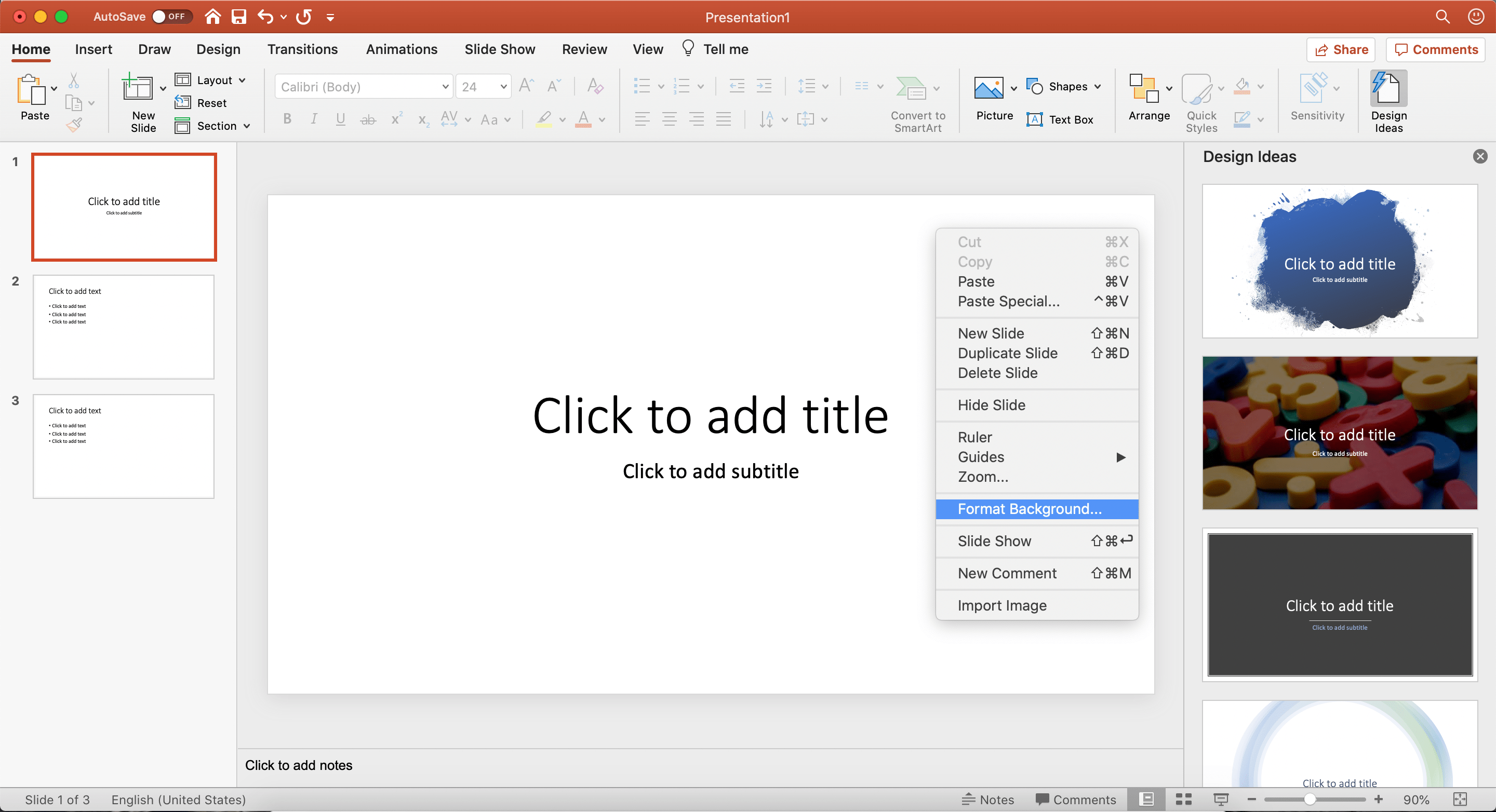Click the Design Ideas ribbon icon
This screenshot has height=812, width=1496.
[1388, 89]
